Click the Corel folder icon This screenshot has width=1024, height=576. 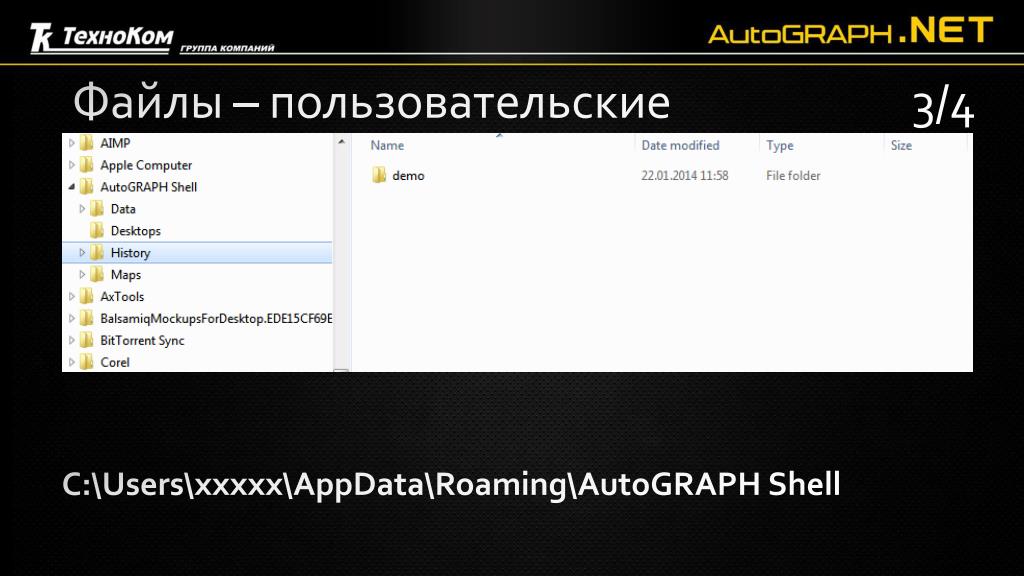tap(87, 362)
